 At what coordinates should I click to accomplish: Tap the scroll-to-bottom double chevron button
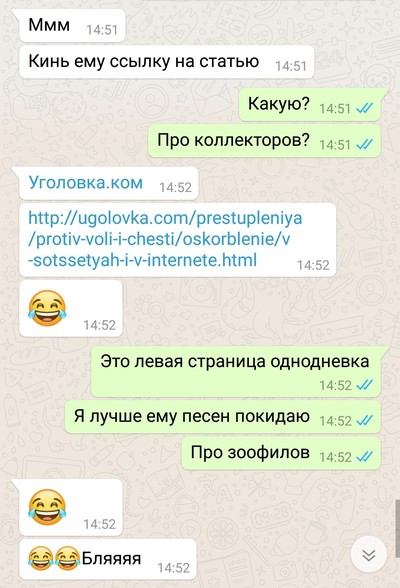pos(369,555)
